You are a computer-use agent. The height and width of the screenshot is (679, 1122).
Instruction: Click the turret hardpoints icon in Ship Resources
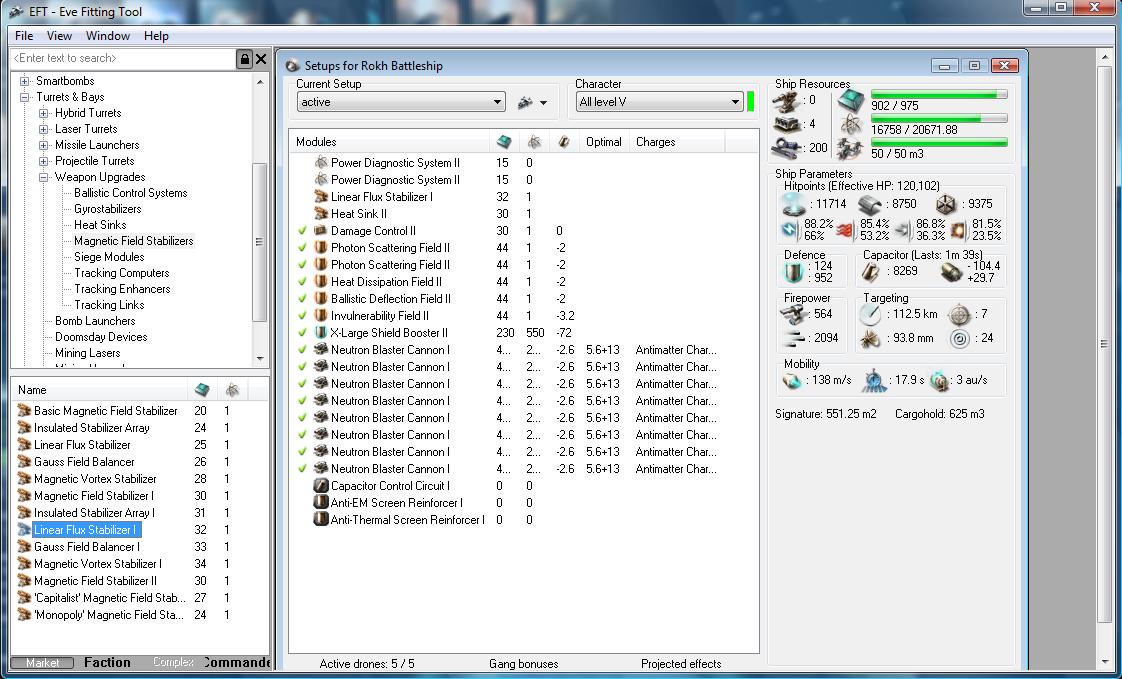[x=787, y=101]
